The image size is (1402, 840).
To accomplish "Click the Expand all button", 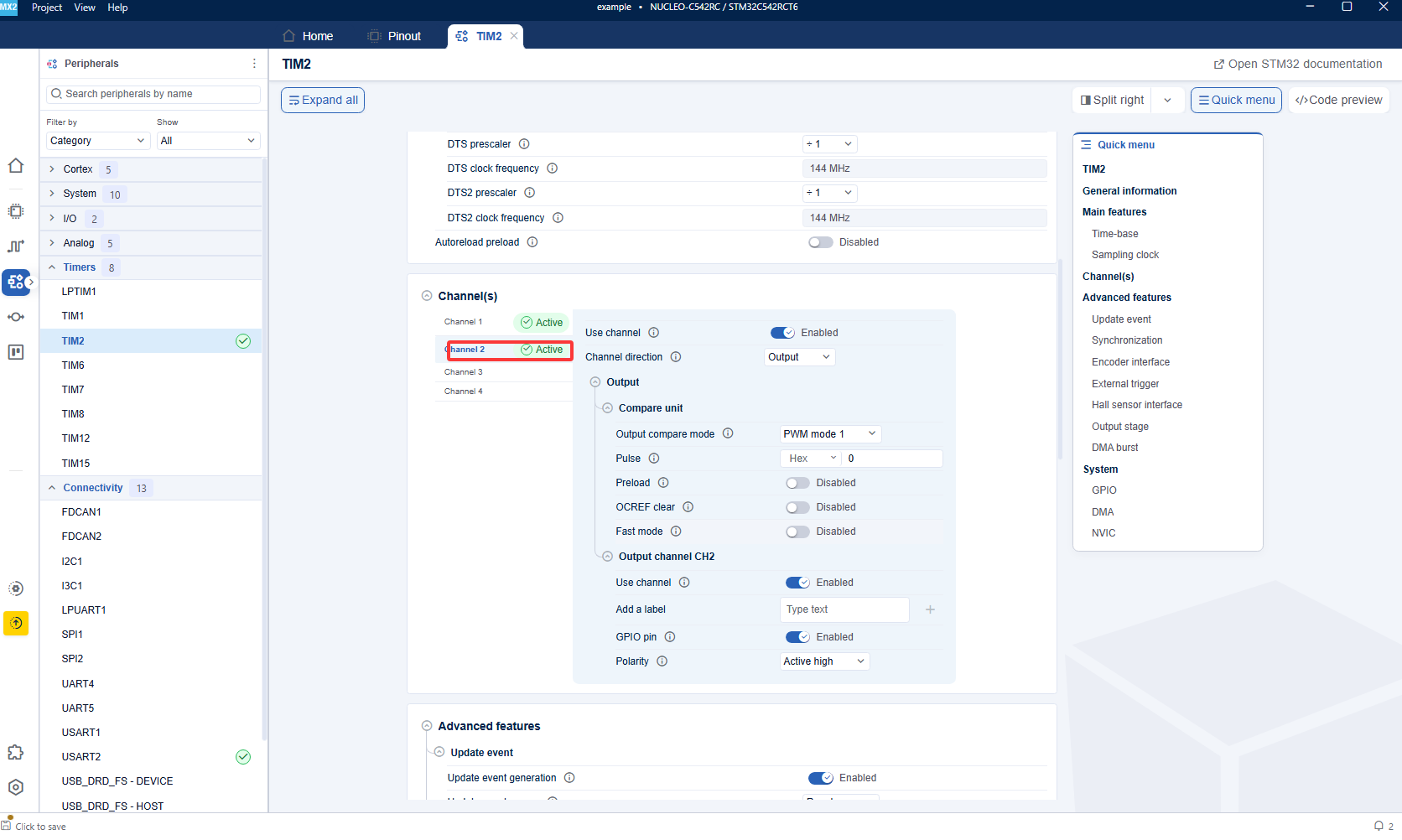I will click(x=323, y=100).
